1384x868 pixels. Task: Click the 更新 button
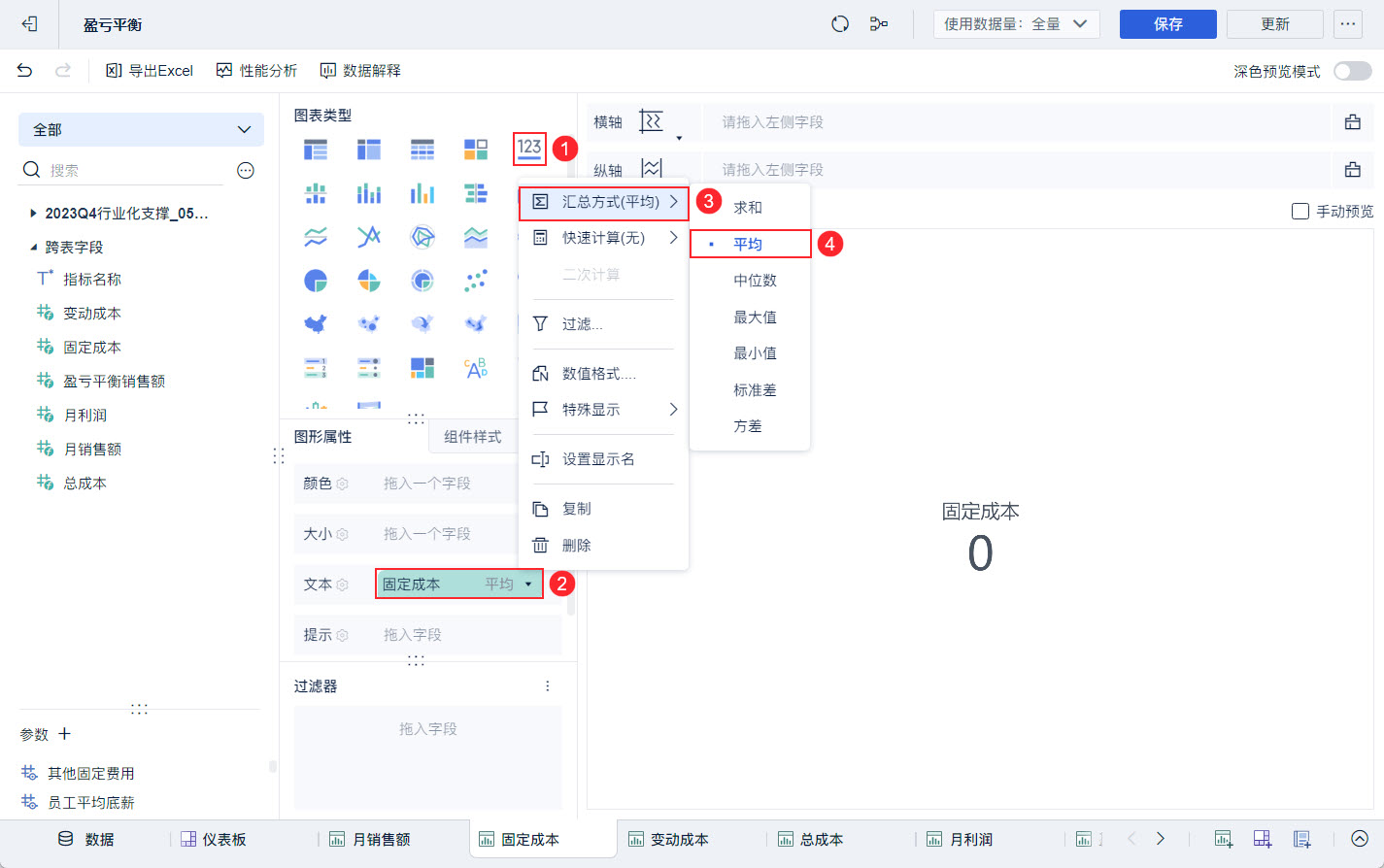click(1274, 24)
